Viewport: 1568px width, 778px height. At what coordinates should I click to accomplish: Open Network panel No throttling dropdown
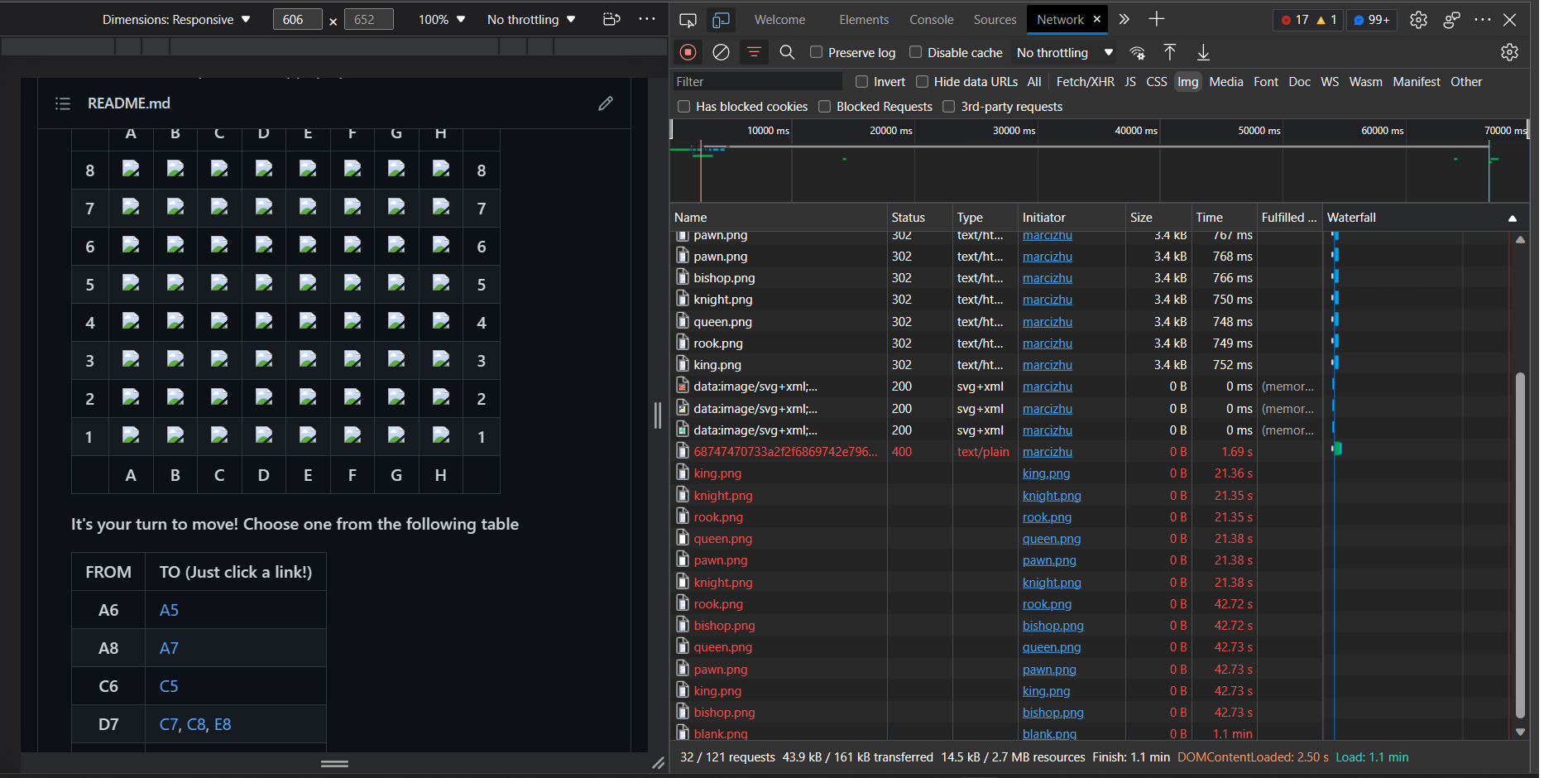1065,53
